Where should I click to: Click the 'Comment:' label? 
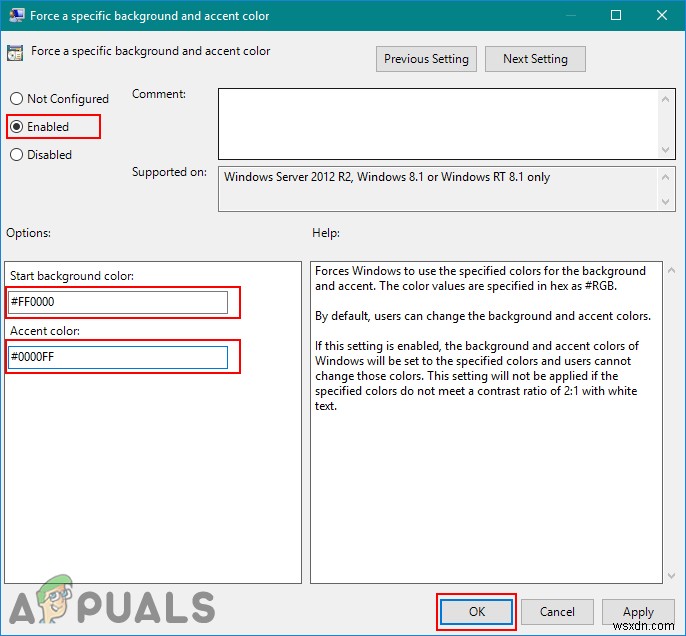pyautogui.click(x=159, y=94)
